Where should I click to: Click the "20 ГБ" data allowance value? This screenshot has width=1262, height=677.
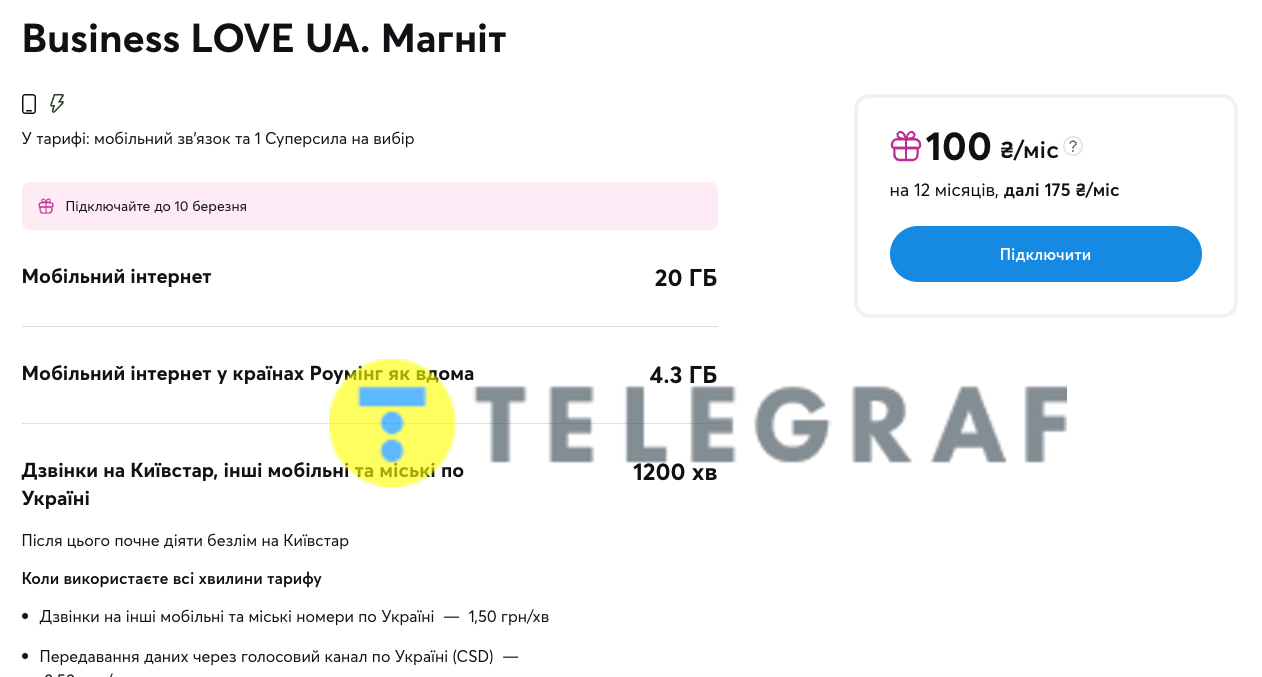point(686,278)
